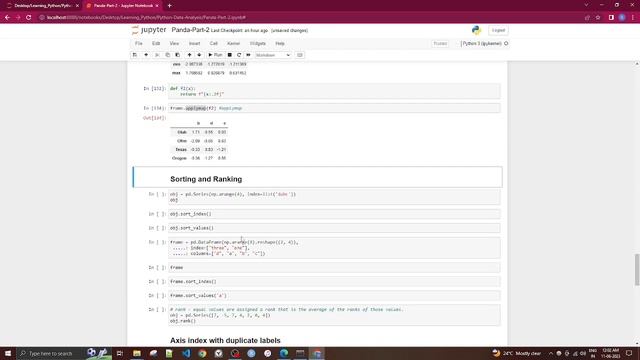Image resolution: width=640 pixels, height=360 pixels.
Task: Open the Help menu
Action: 280,43
